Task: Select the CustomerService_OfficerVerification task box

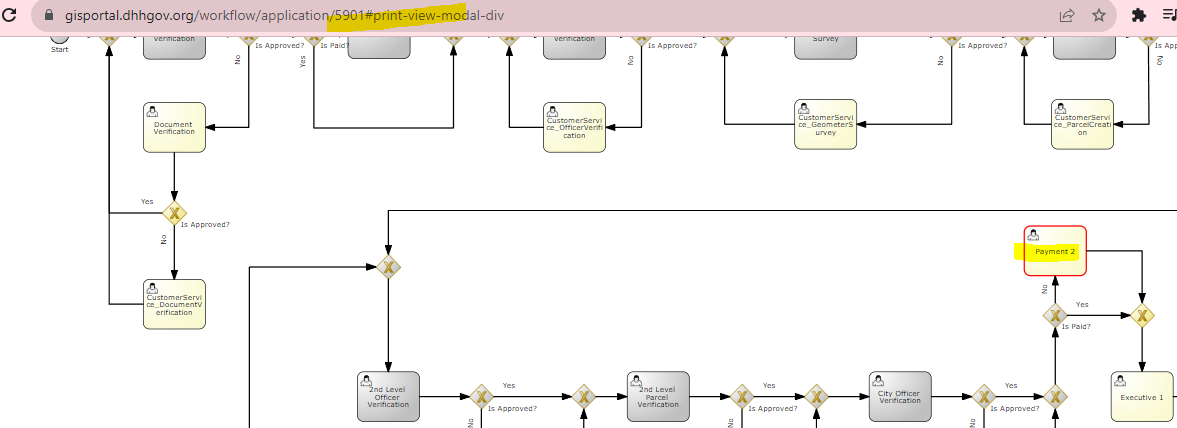Action: 574,127
